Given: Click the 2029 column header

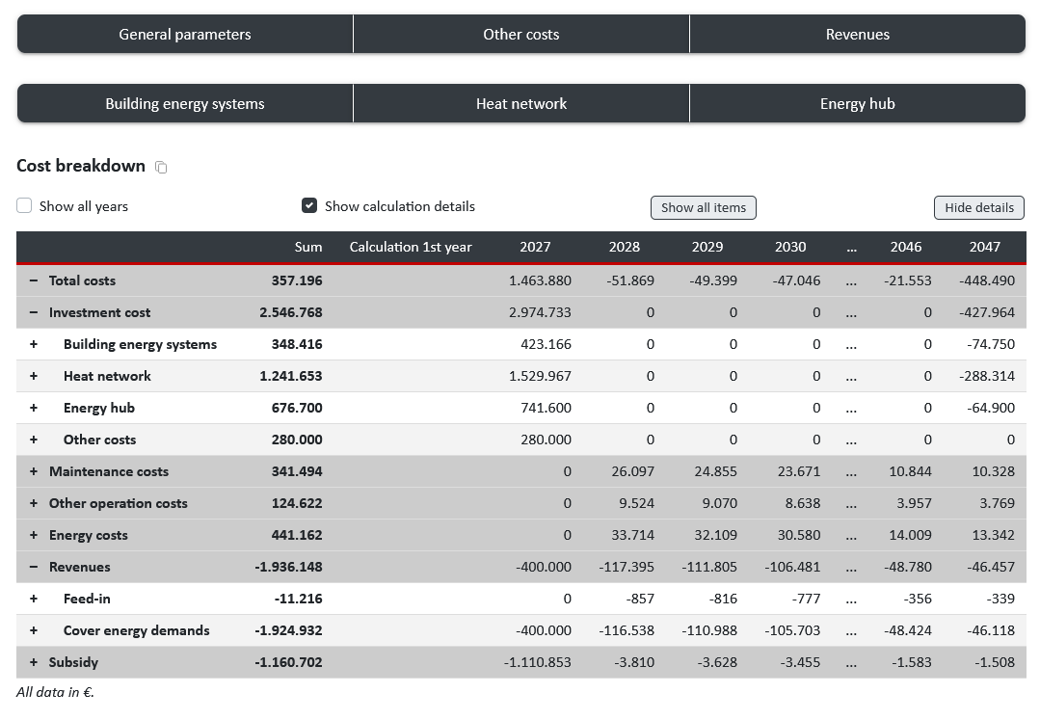Looking at the screenshot, I should (x=707, y=247).
